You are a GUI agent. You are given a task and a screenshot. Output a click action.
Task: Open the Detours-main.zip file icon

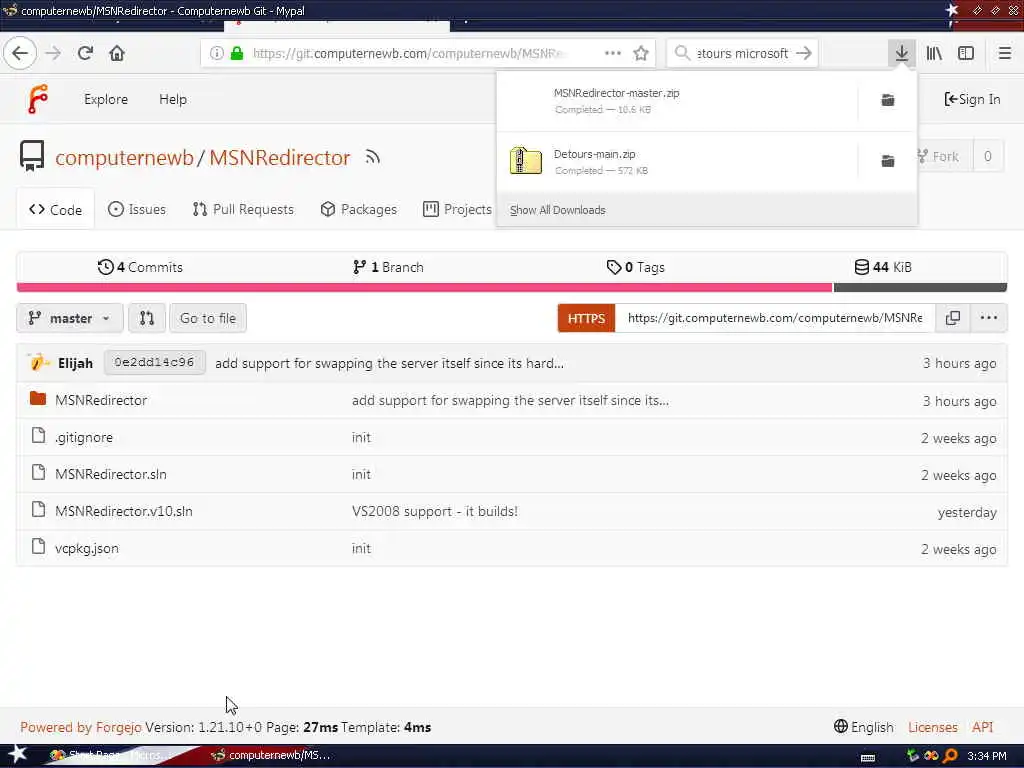pyautogui.click(x=526, y=161)
